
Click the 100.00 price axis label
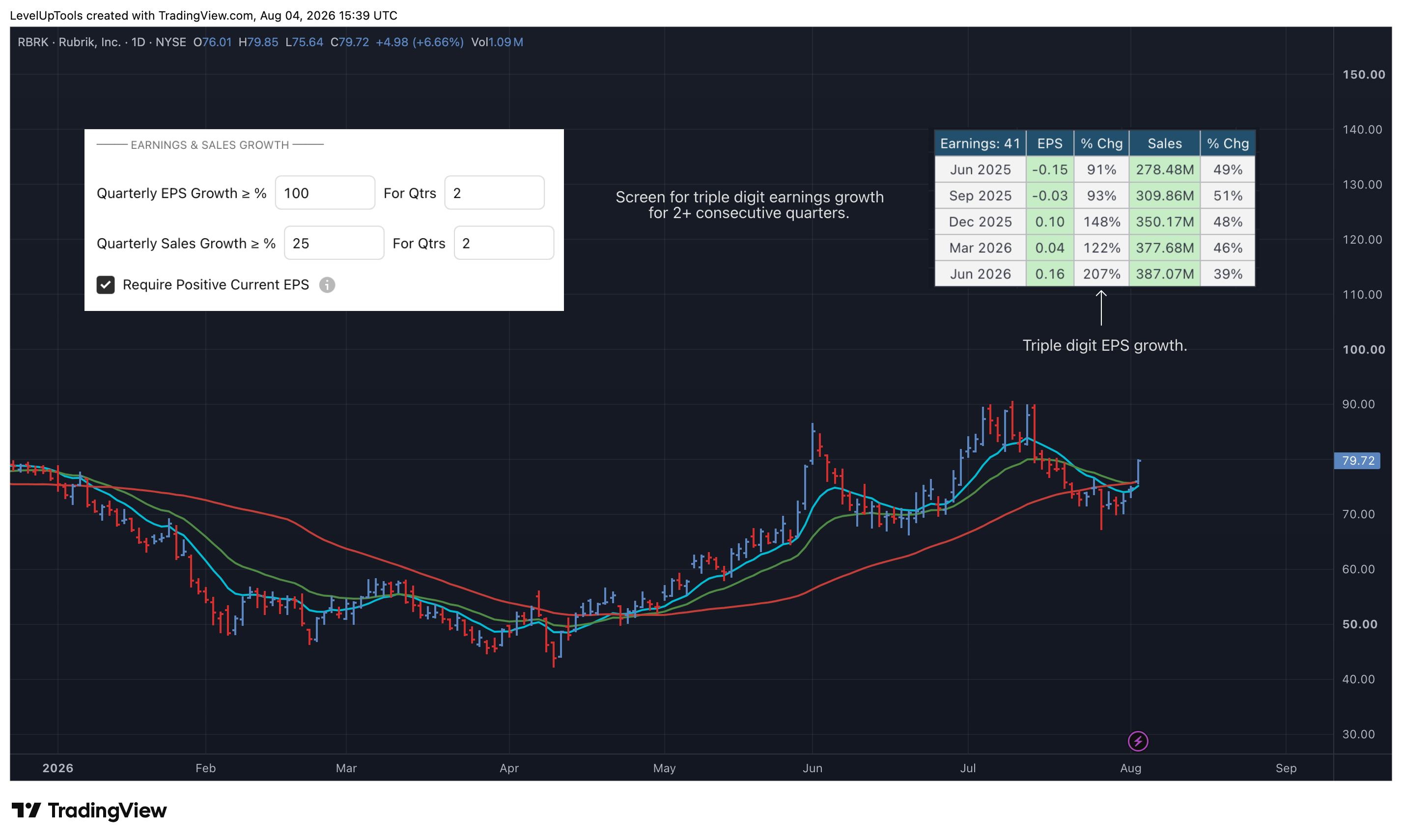click(1364, 350)
